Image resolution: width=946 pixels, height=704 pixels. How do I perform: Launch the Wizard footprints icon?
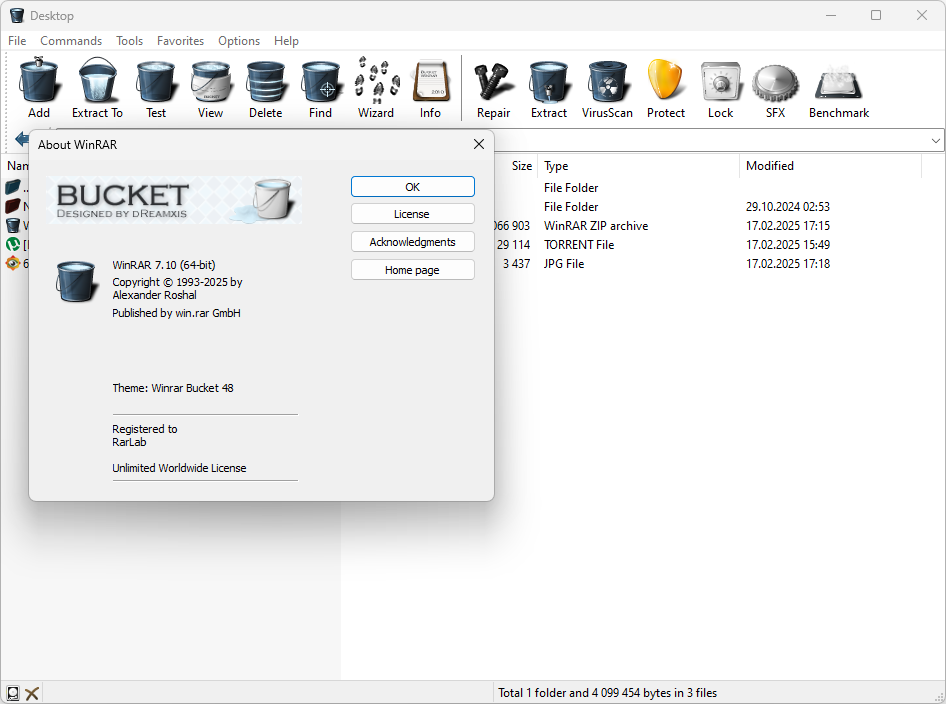[x=376, y=88]
